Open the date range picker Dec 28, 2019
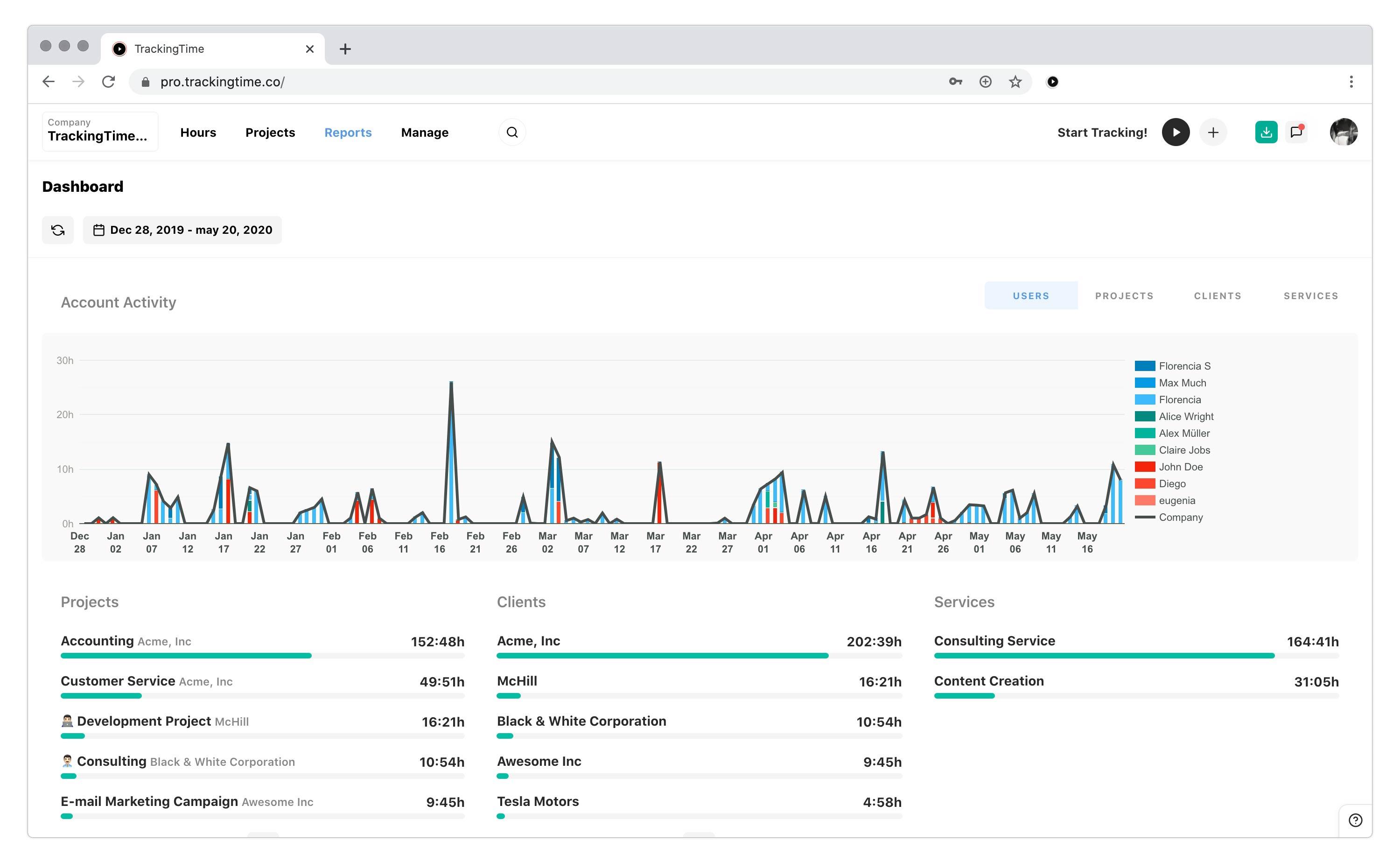Viewport: 1400px width, 868px height. 182,230
